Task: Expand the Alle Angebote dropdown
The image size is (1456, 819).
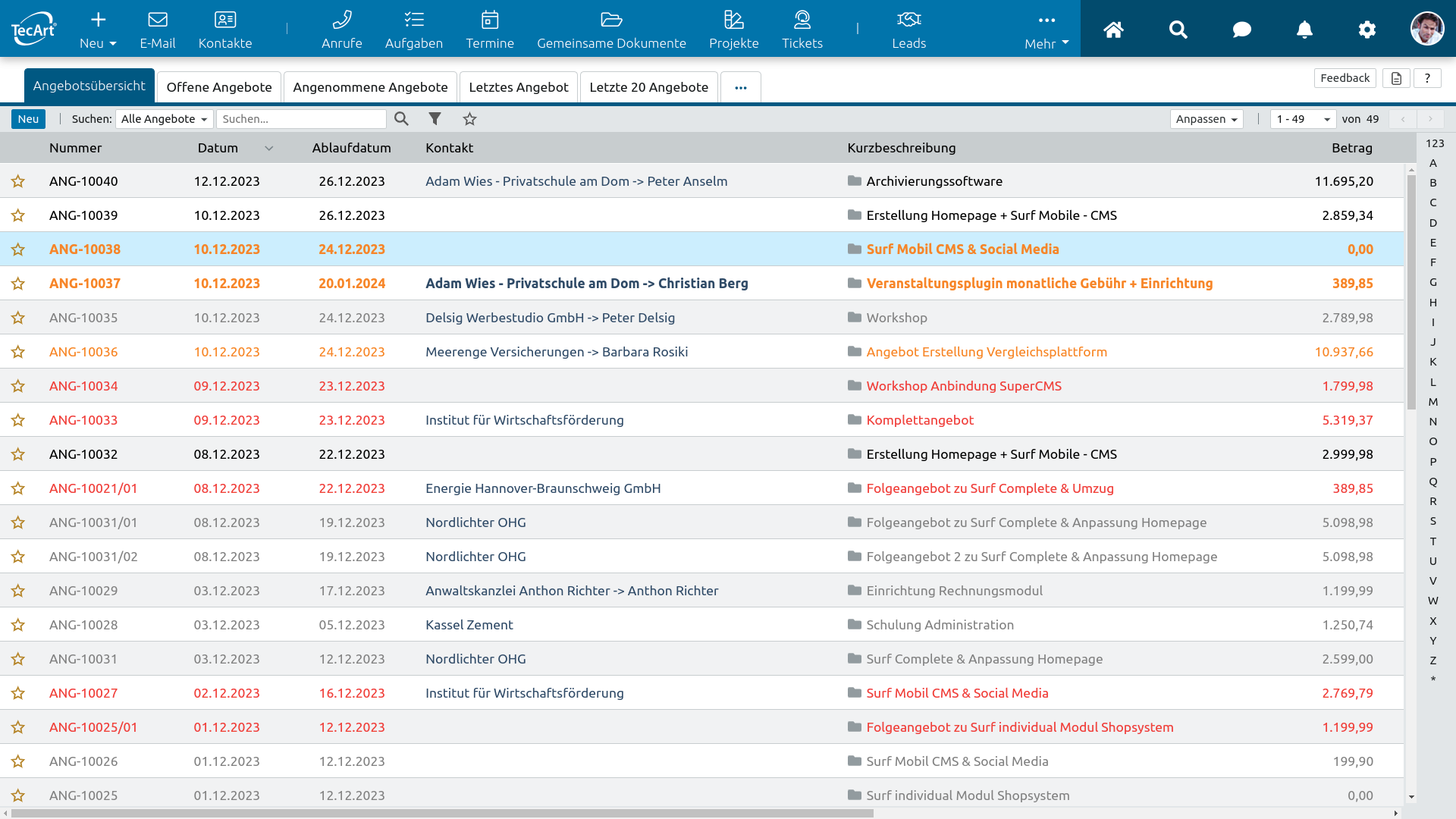Action: [x=164, y=119]
